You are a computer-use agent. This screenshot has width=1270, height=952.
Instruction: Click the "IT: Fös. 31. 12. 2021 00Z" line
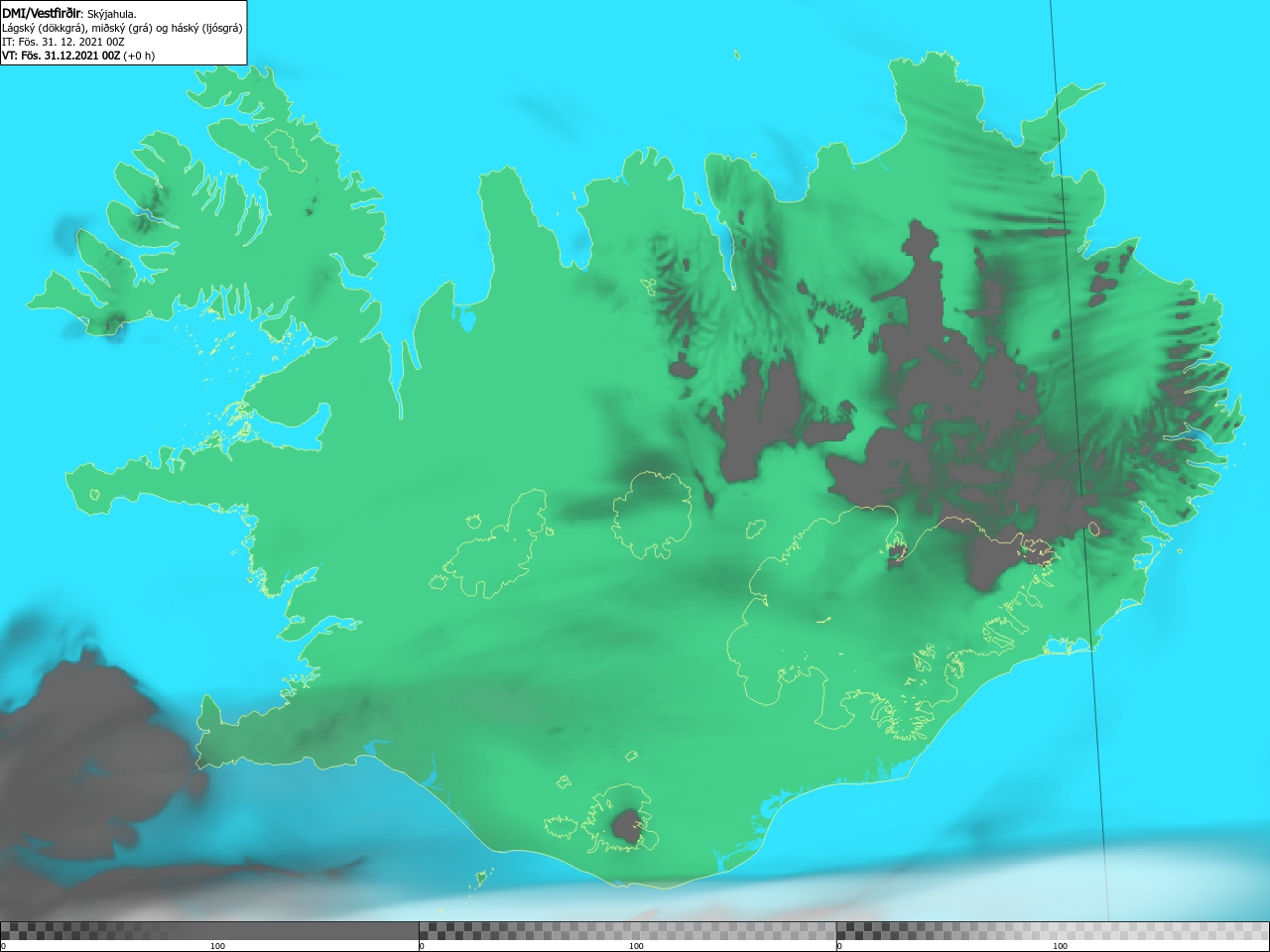(x=63, y=42)
